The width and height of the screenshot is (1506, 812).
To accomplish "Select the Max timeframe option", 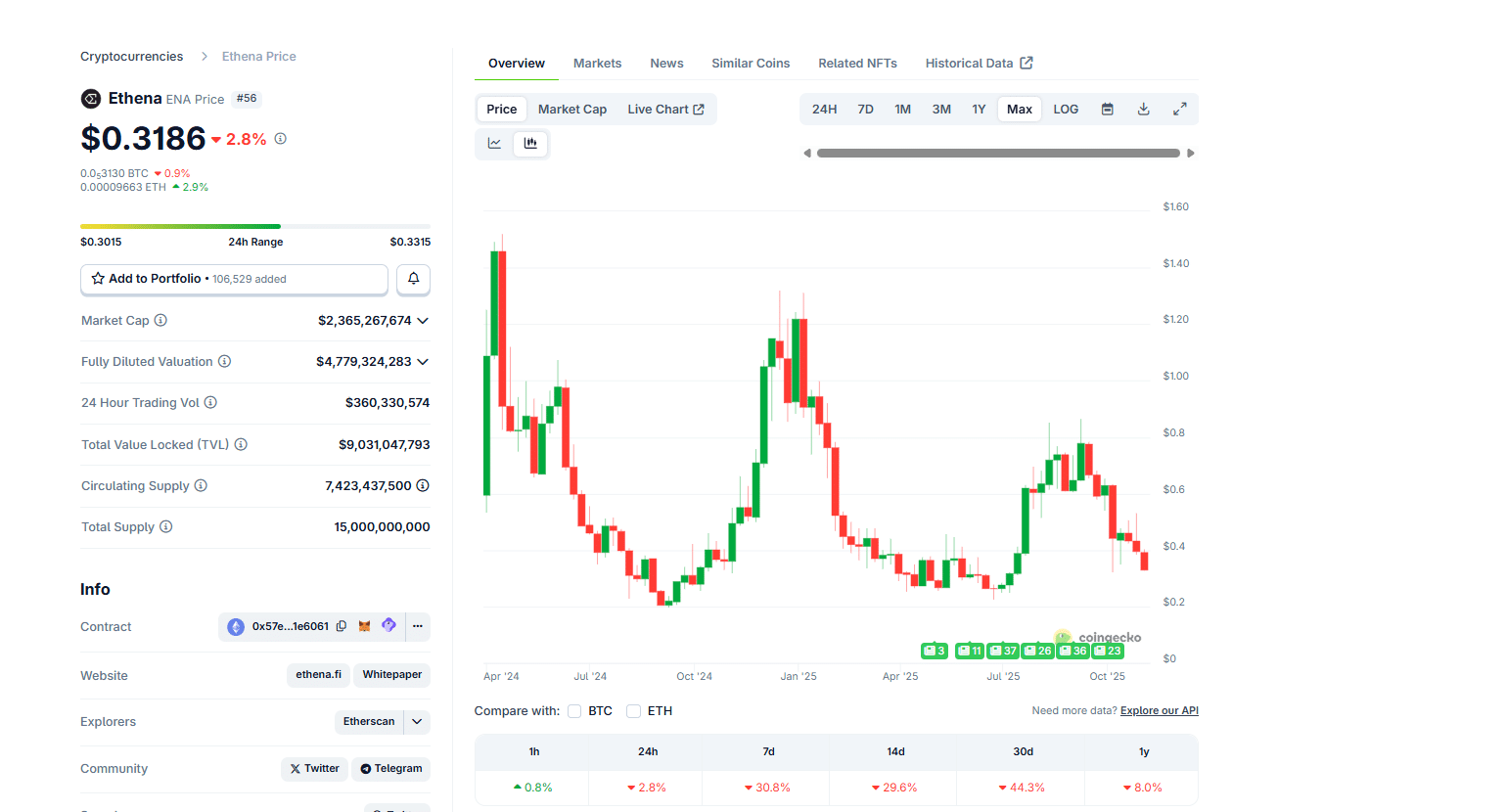I will coord(1019,109).
